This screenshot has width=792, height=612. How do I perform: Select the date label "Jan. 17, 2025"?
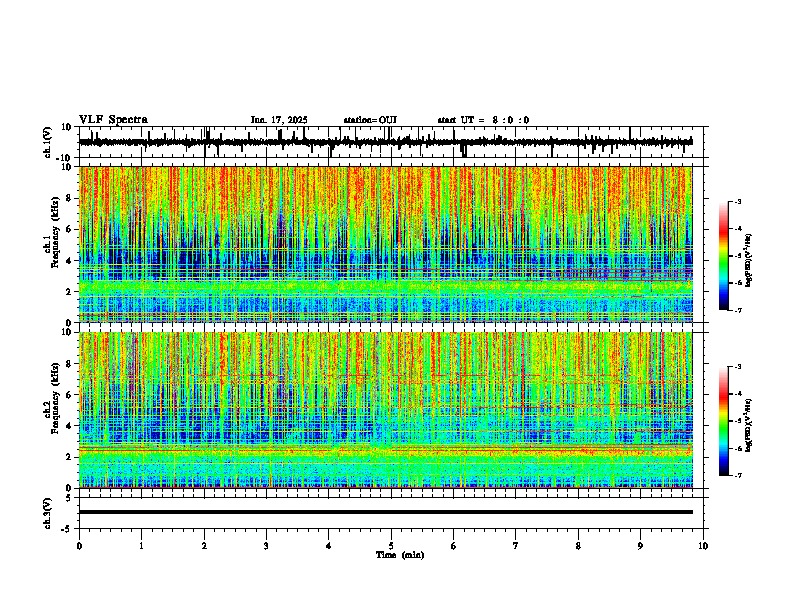279,120
